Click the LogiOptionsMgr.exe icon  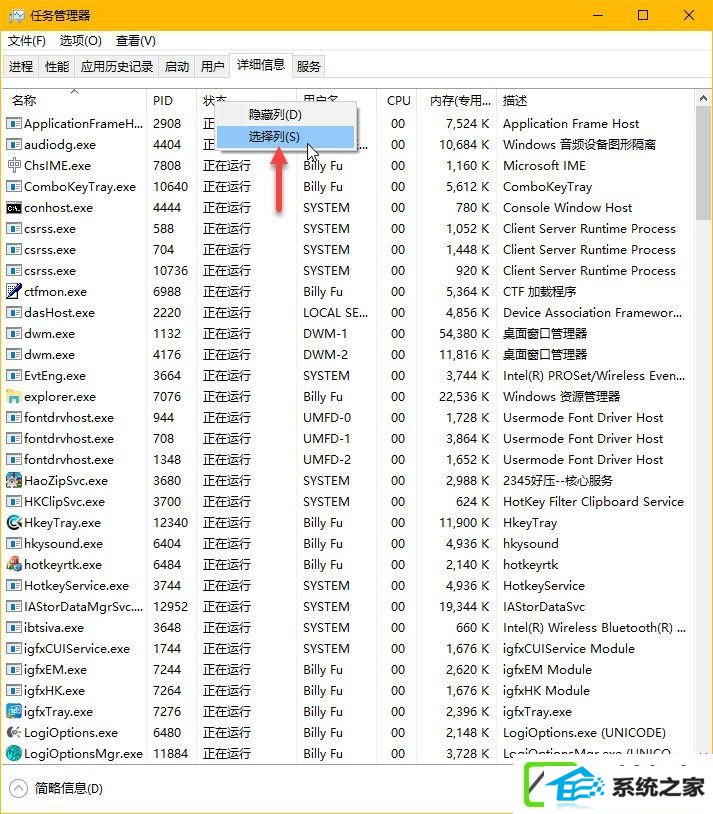pos(14,753)
